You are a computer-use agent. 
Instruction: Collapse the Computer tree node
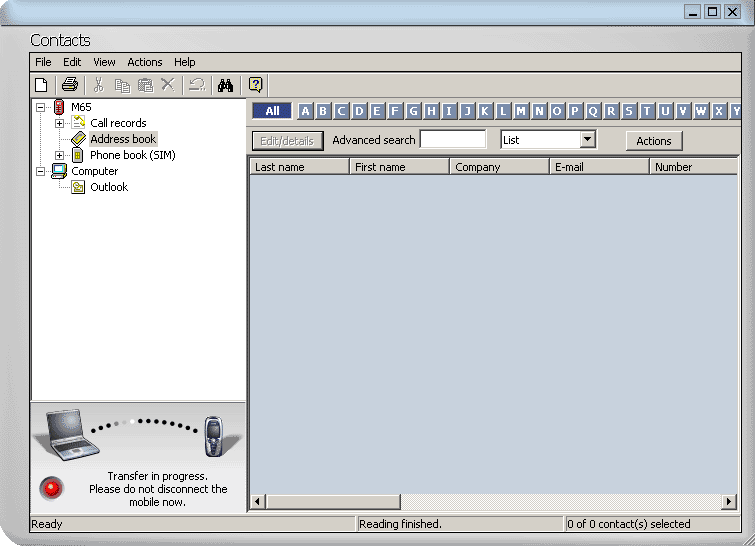pos(41,171)
